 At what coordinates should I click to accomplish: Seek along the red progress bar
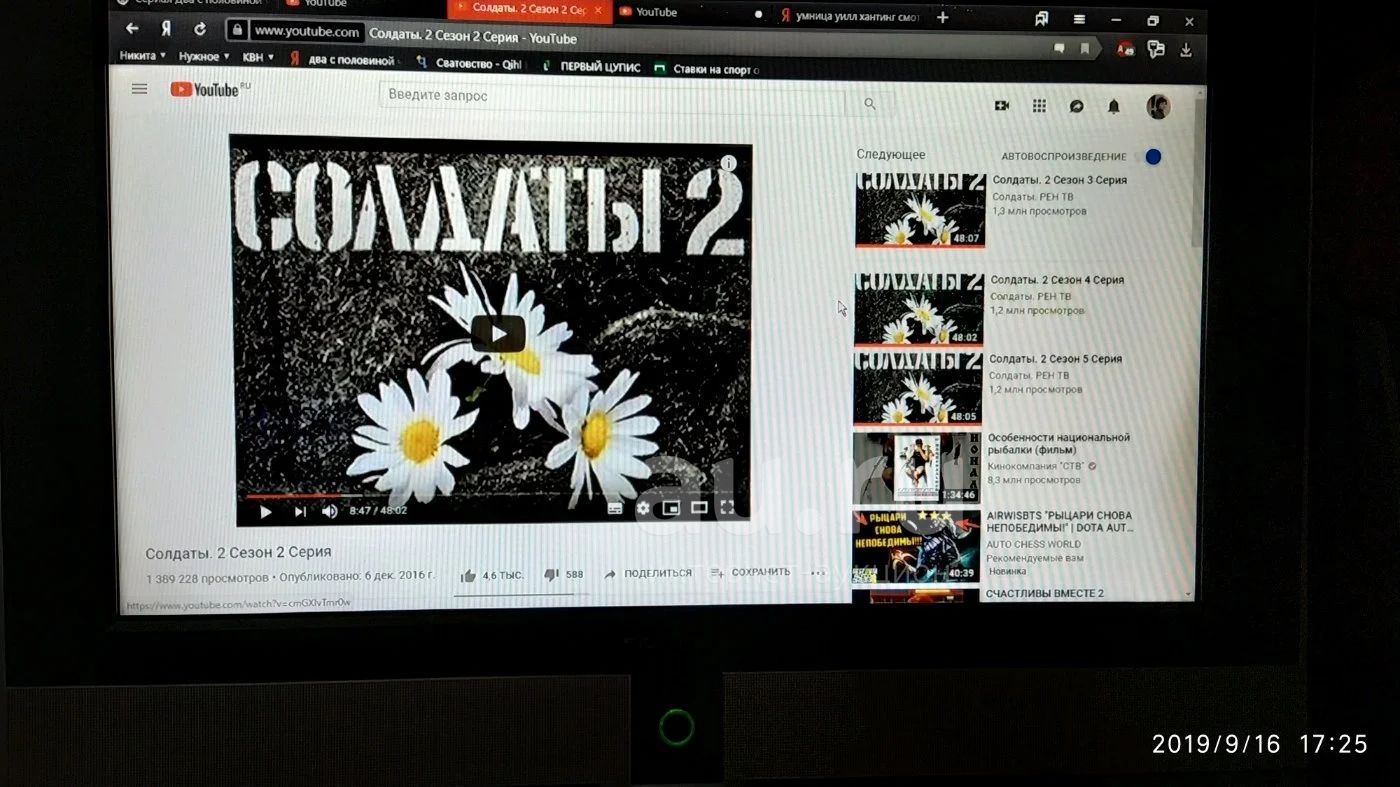492,494
